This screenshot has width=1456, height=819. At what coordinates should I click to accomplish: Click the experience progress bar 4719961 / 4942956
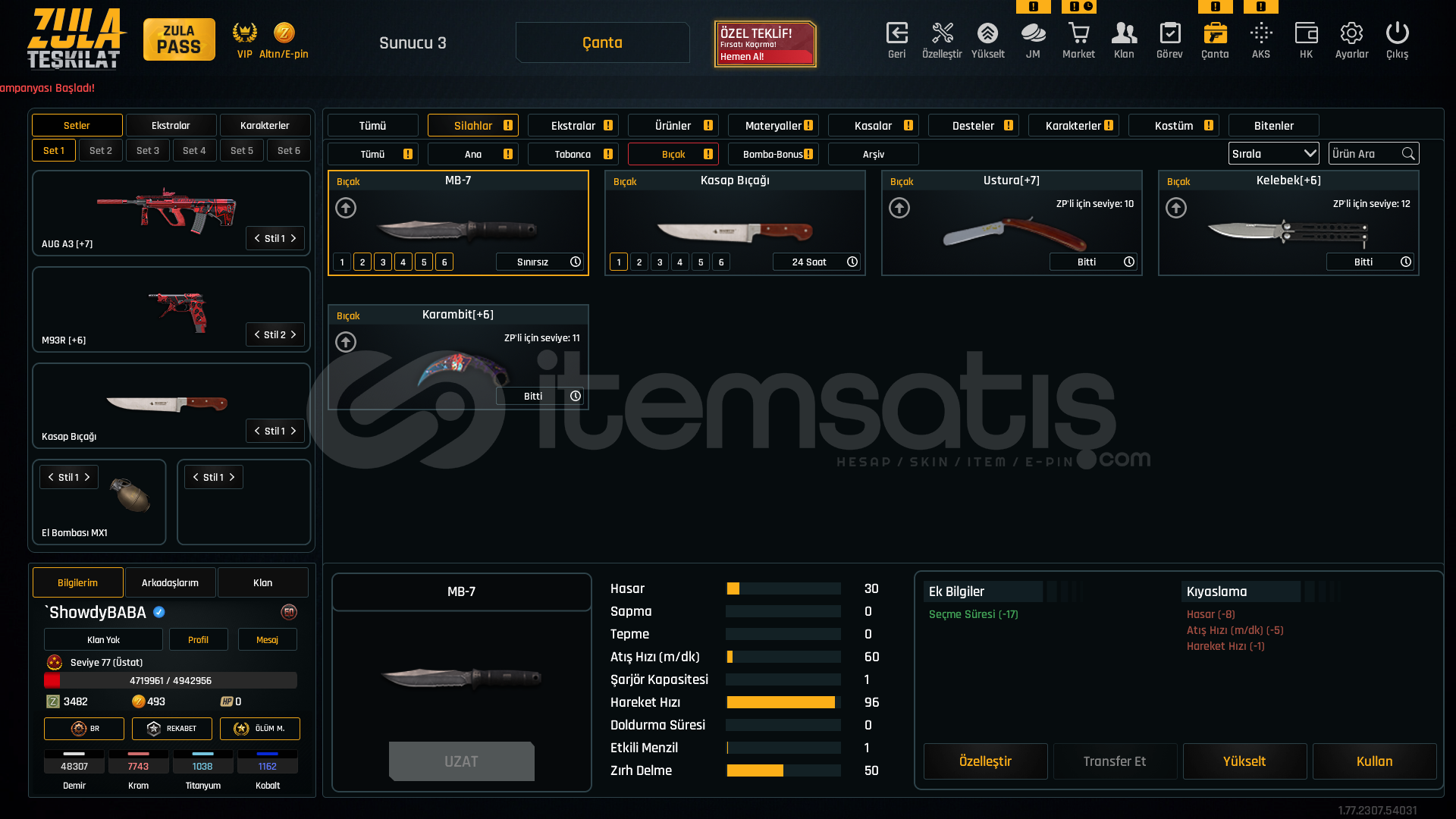coord(171,680)
